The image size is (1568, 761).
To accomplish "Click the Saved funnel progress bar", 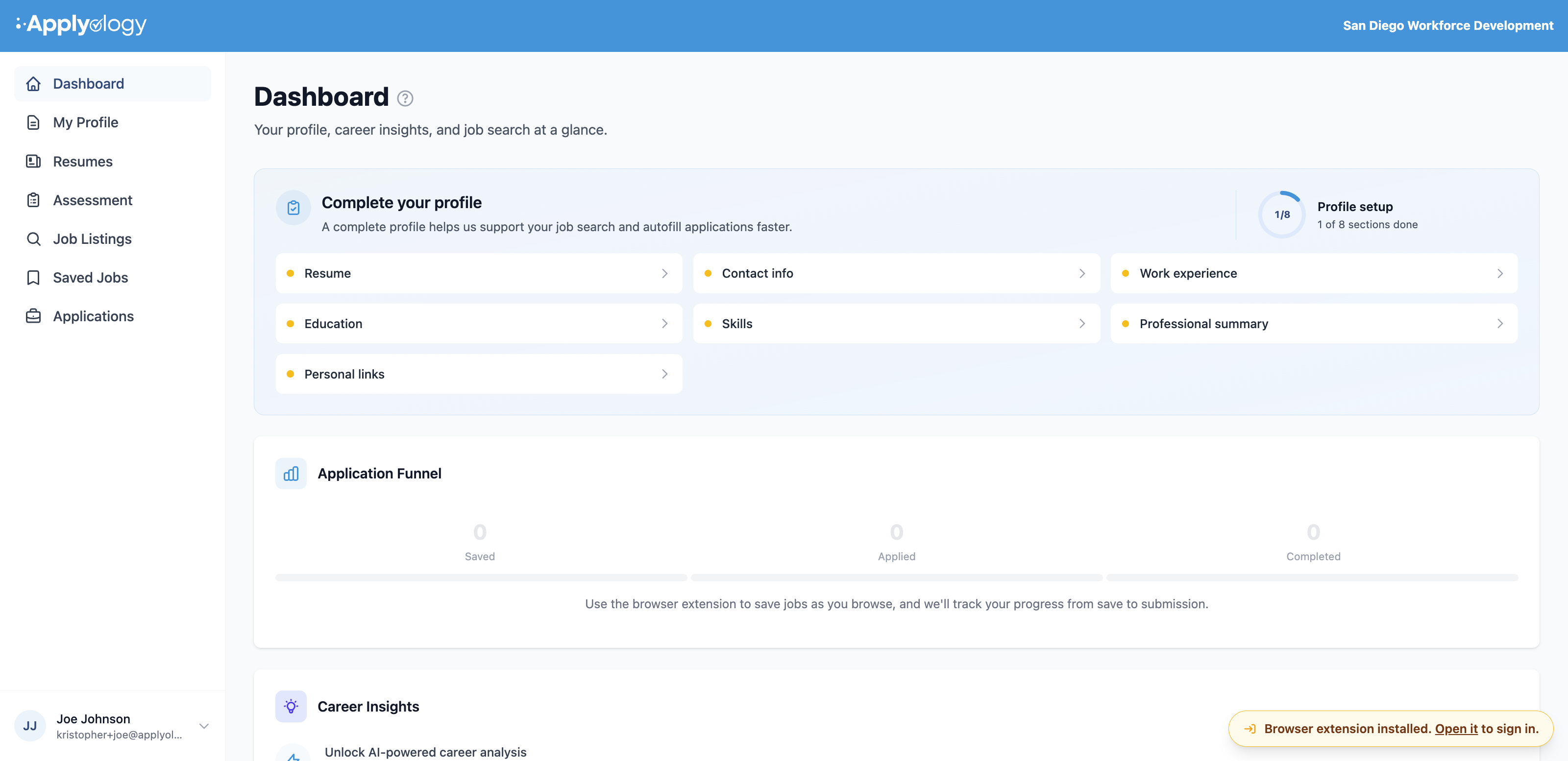I will tap(481, 578).
